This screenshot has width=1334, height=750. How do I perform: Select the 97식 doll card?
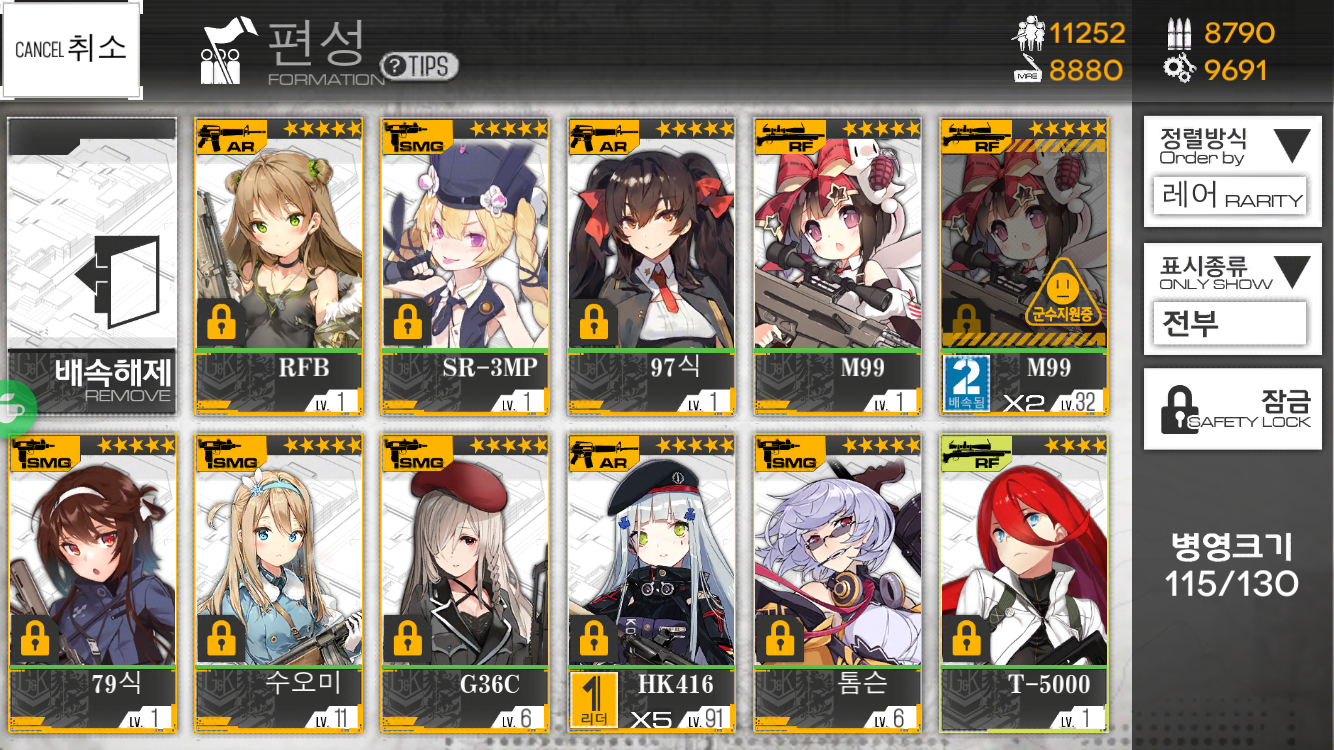(651, 266)
